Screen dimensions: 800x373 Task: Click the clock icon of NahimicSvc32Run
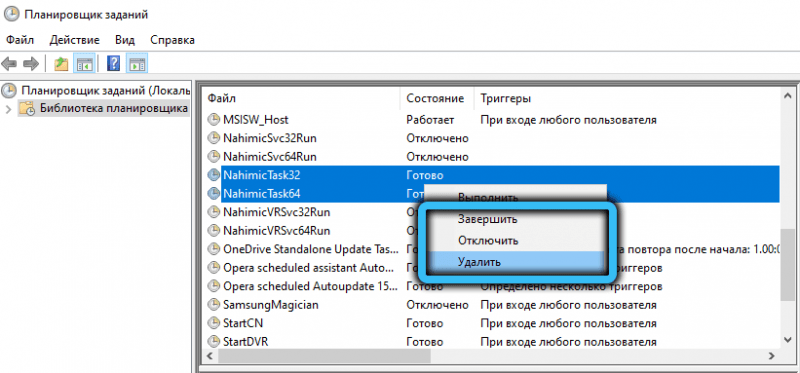(x=213, y=138)
